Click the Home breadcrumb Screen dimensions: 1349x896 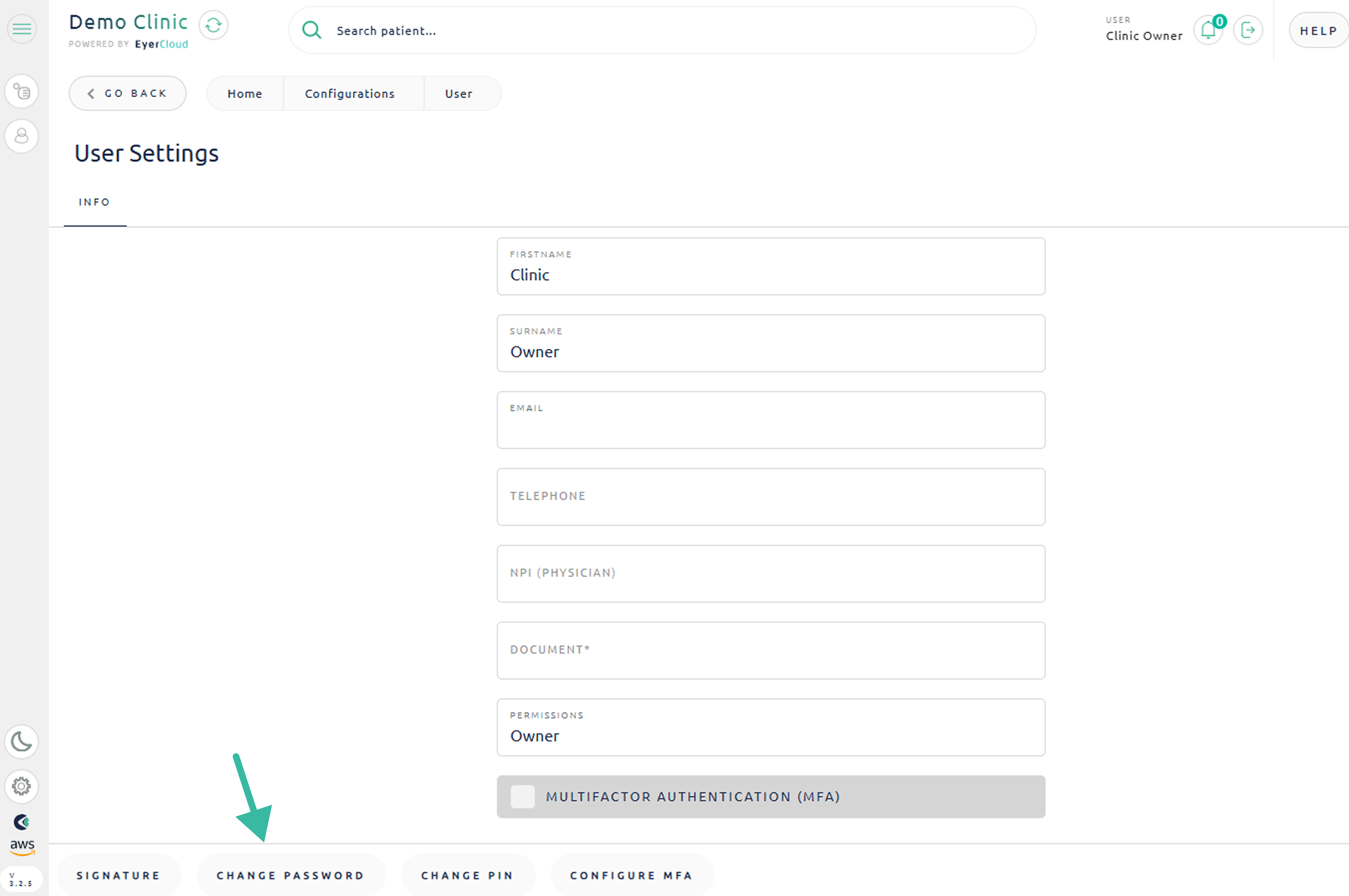pyautogui.click(x=244, y=94)
